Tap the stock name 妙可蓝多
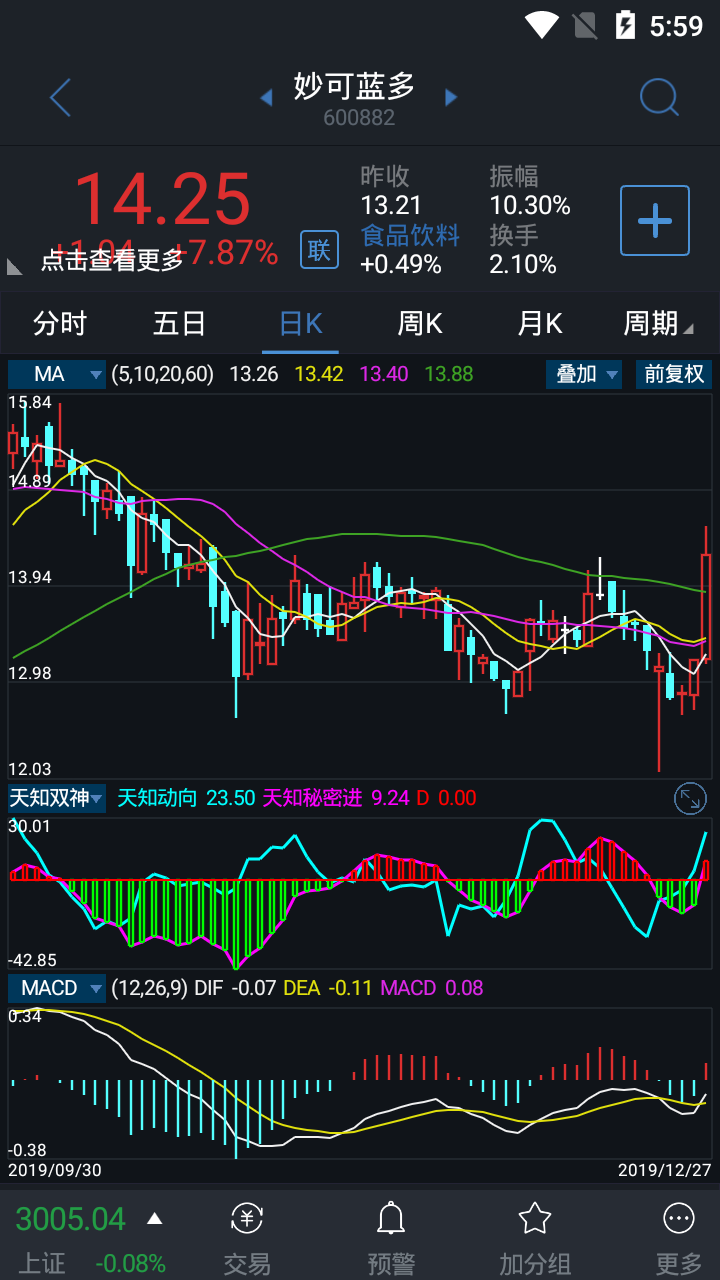The image size is (720, 1280). coord(355,86)
